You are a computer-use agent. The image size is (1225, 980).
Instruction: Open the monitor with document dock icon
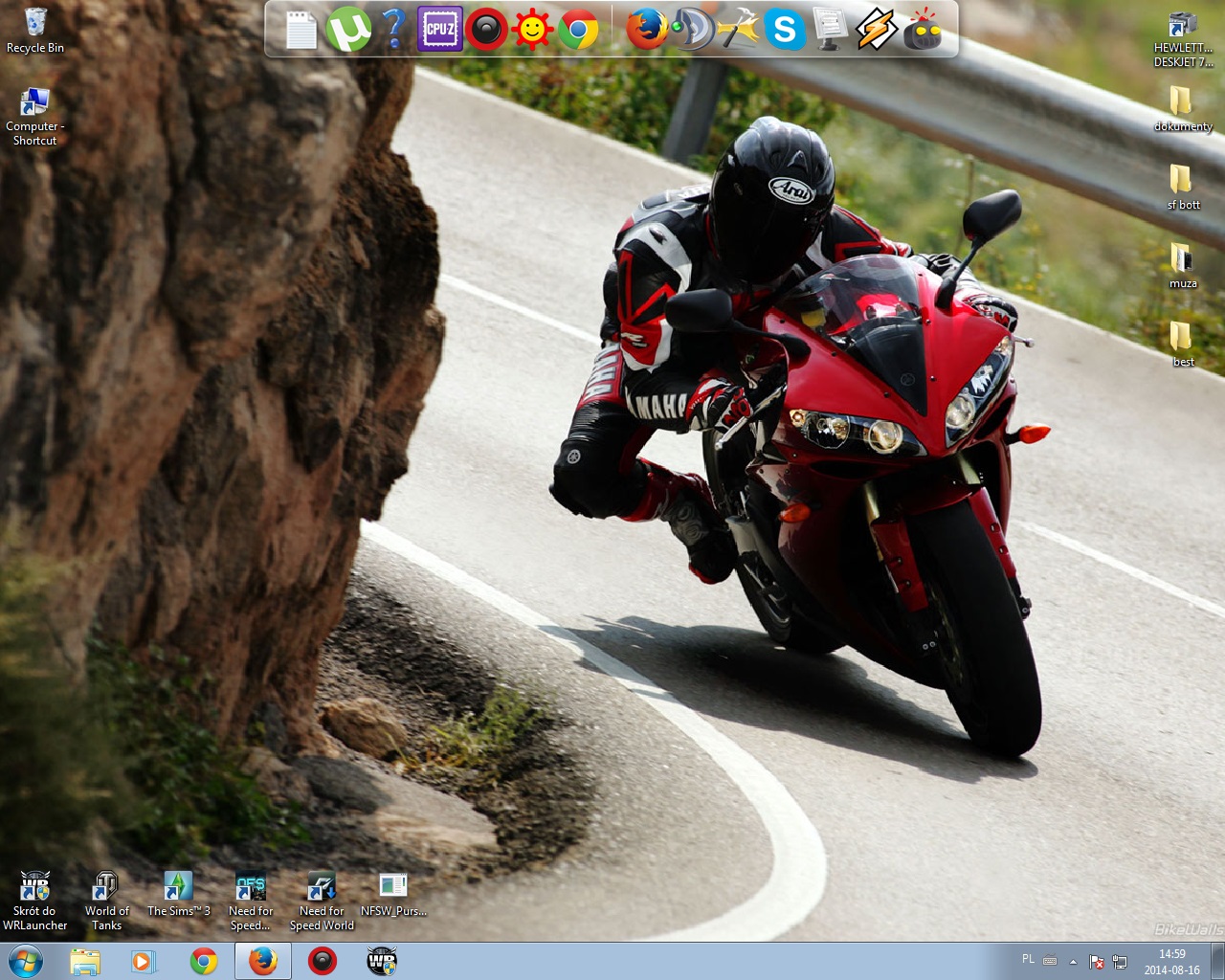coord(829,30)
